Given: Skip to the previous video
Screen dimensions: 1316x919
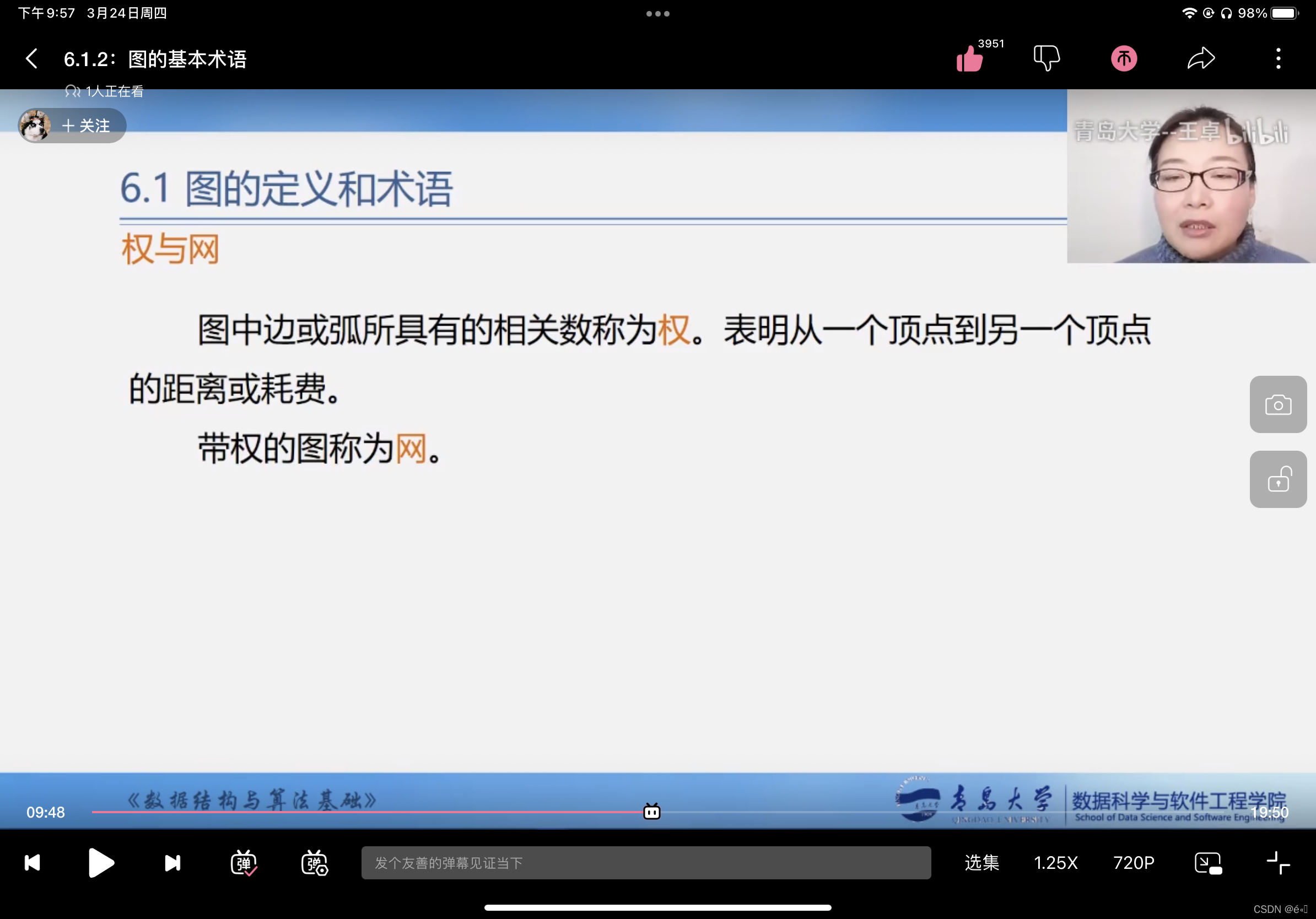Looking at the screenshot, I should pyautogui.click(x=33, y=862).
